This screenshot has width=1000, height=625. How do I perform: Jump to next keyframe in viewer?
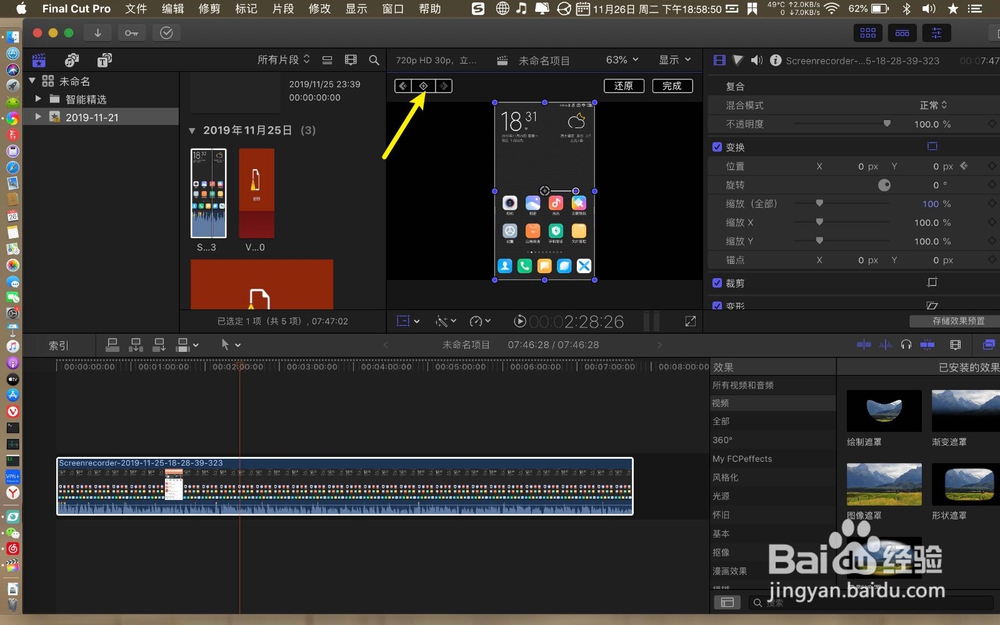coord(444,85)
